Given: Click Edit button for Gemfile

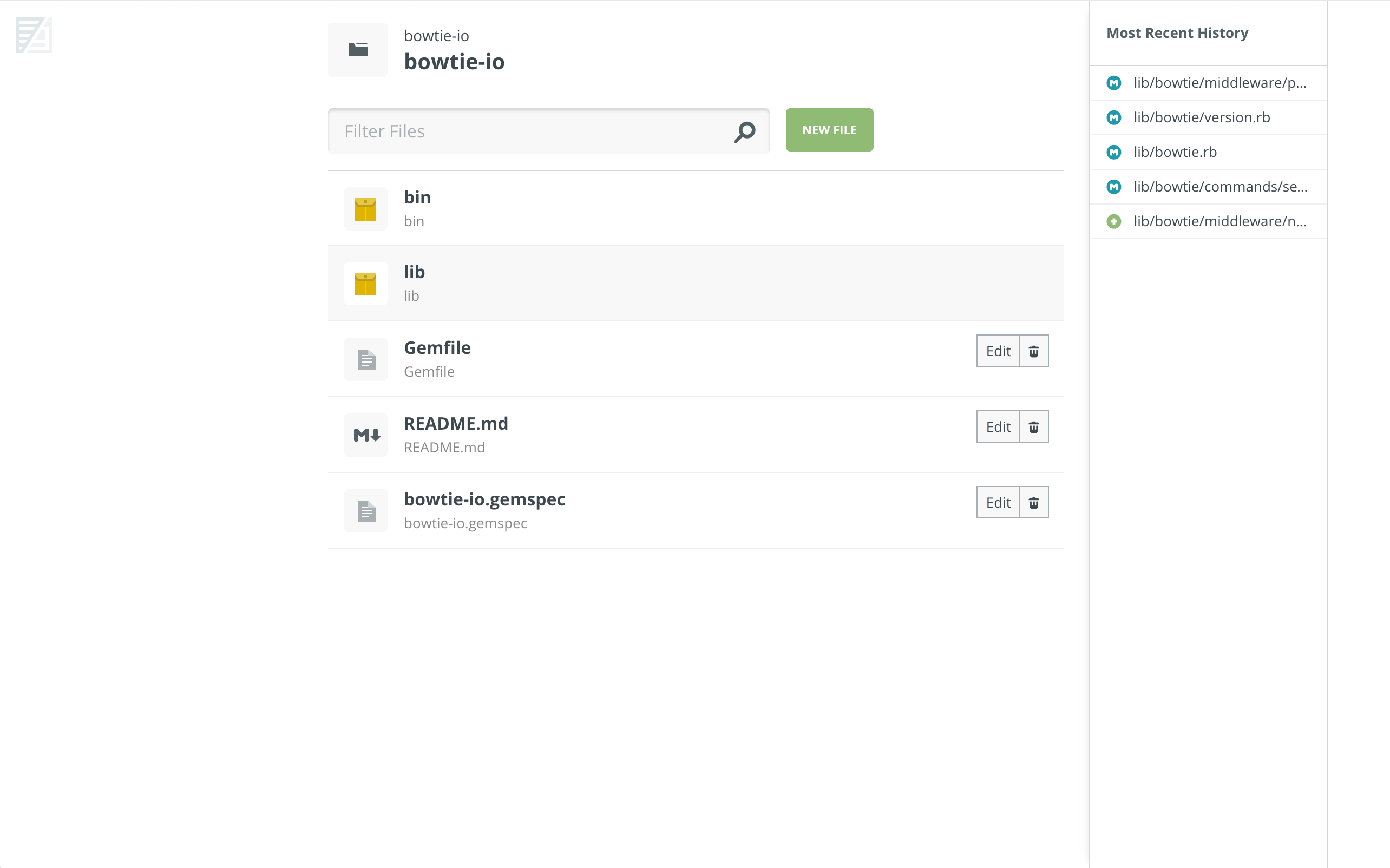Looking at the screenshot, I should [997, 351].
